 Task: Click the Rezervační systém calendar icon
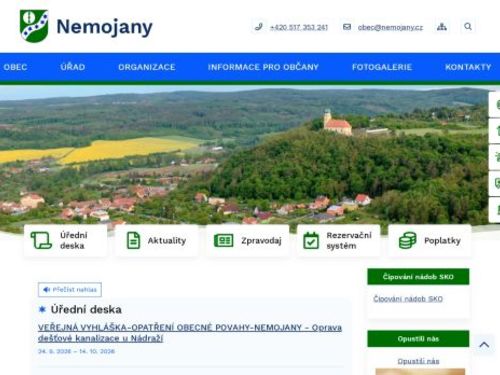pos(311,240)
